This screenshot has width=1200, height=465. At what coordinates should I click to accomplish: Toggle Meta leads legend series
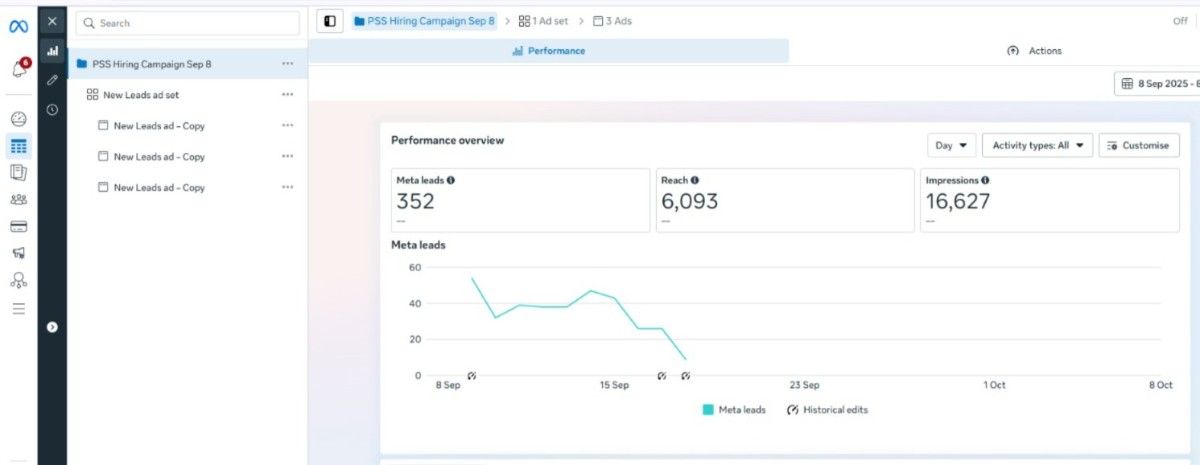tap(735, 410)
